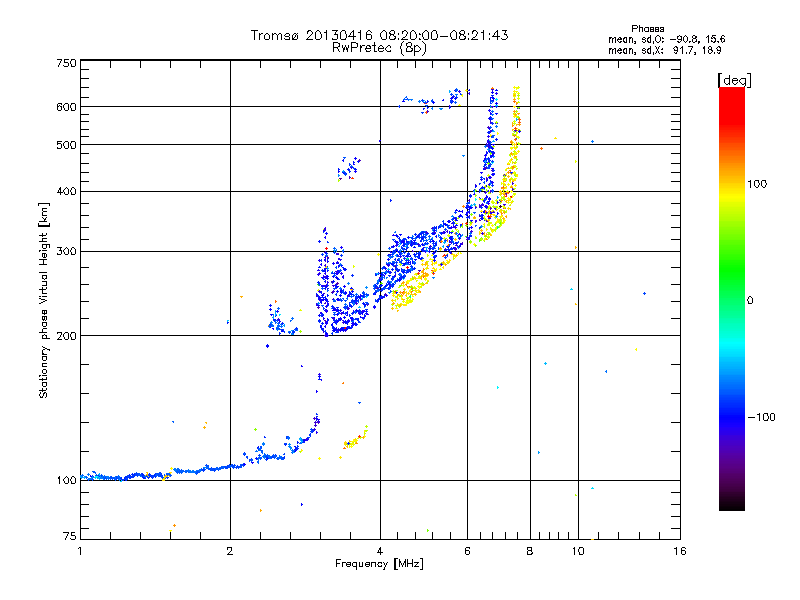Image resolution: width=800 pixels, height=600 pixels.
Task: Click the y-axis tick label '300'
Action: pos(66,252)
